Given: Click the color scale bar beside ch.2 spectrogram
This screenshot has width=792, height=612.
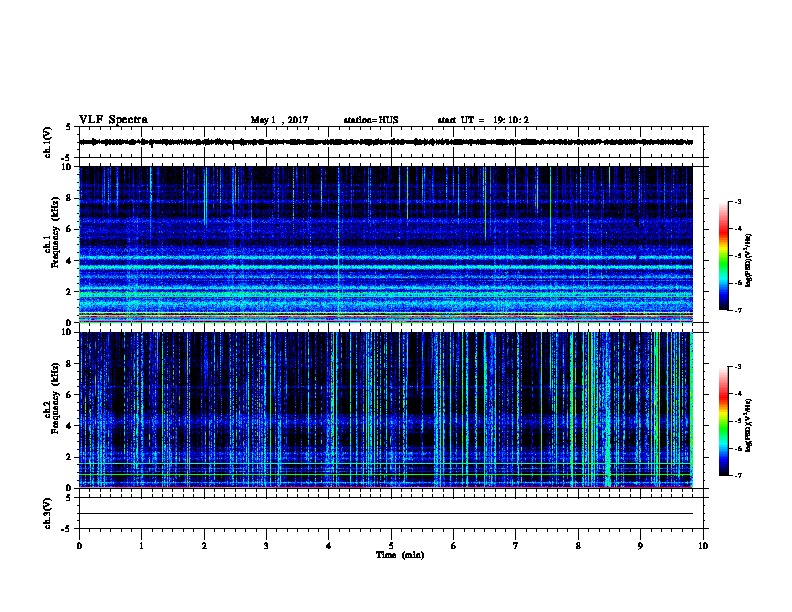Looking at the screenshot, I should pyautogui.click(x=724, y=421).
